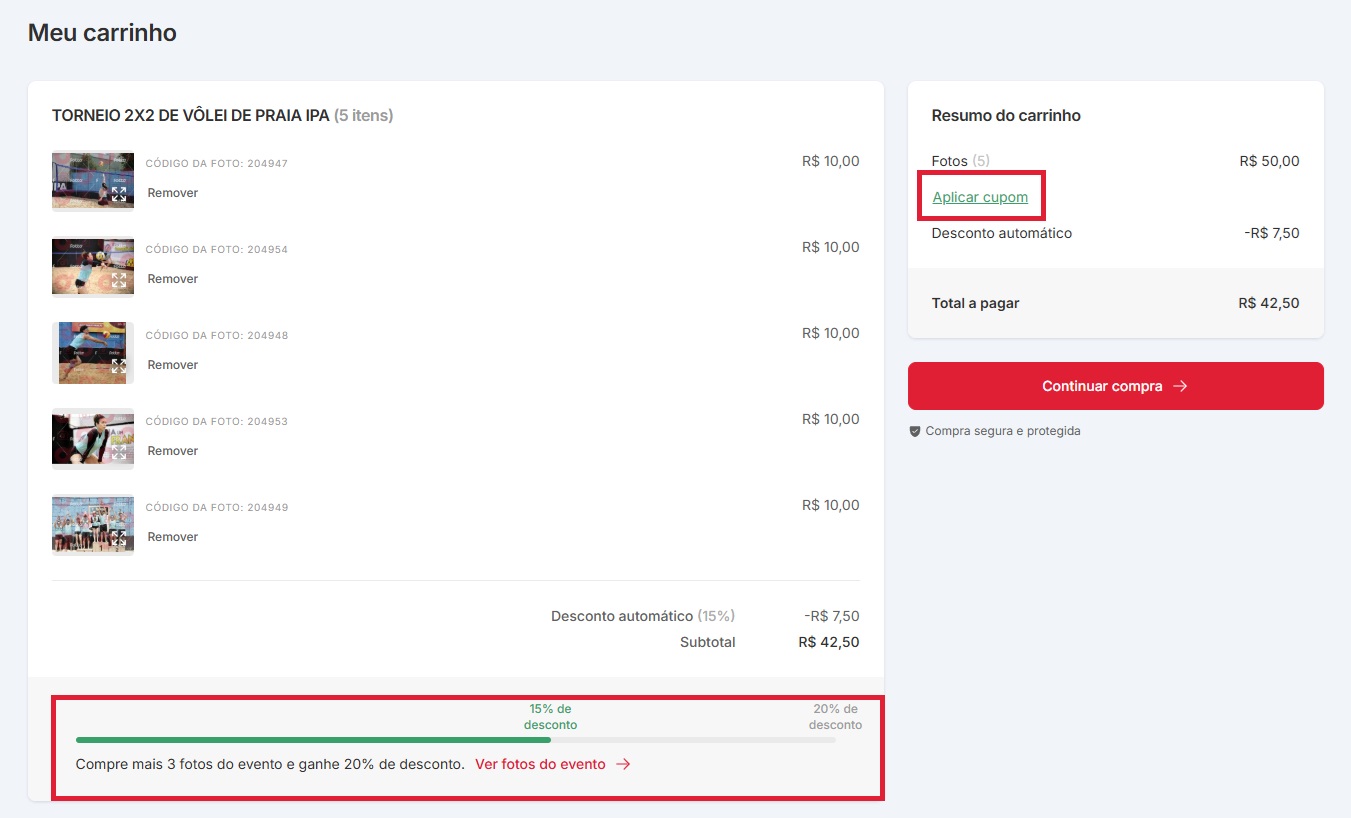The width and height of the screenshot is (1351, 818).
Task: Click CÓDIGO DA FOTO: 204949 label
Action: pos(217,507)
